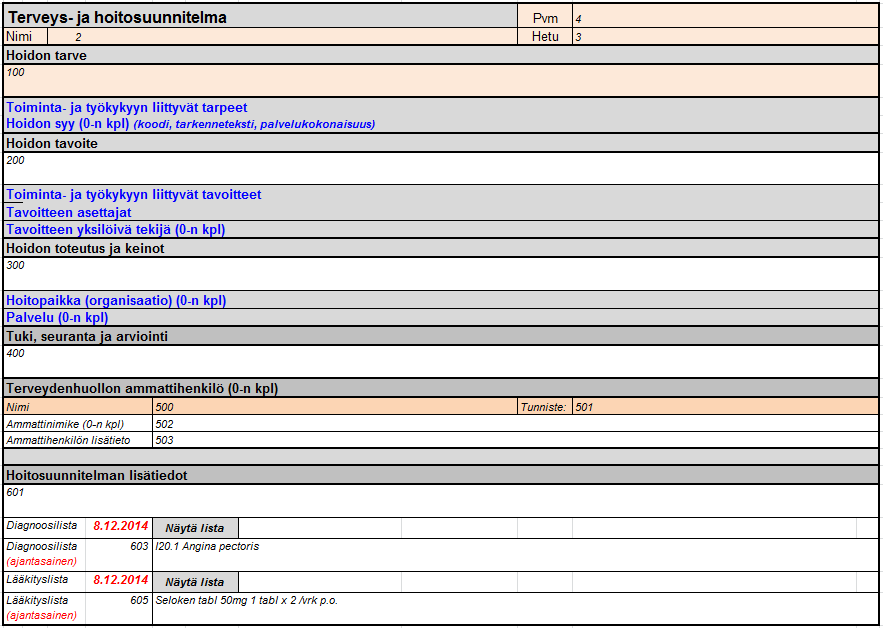Viewport: 883px width, 628px height.
Task: Click the 'Ammattihenkilön lisätieto' label
Action: point(68,440)
